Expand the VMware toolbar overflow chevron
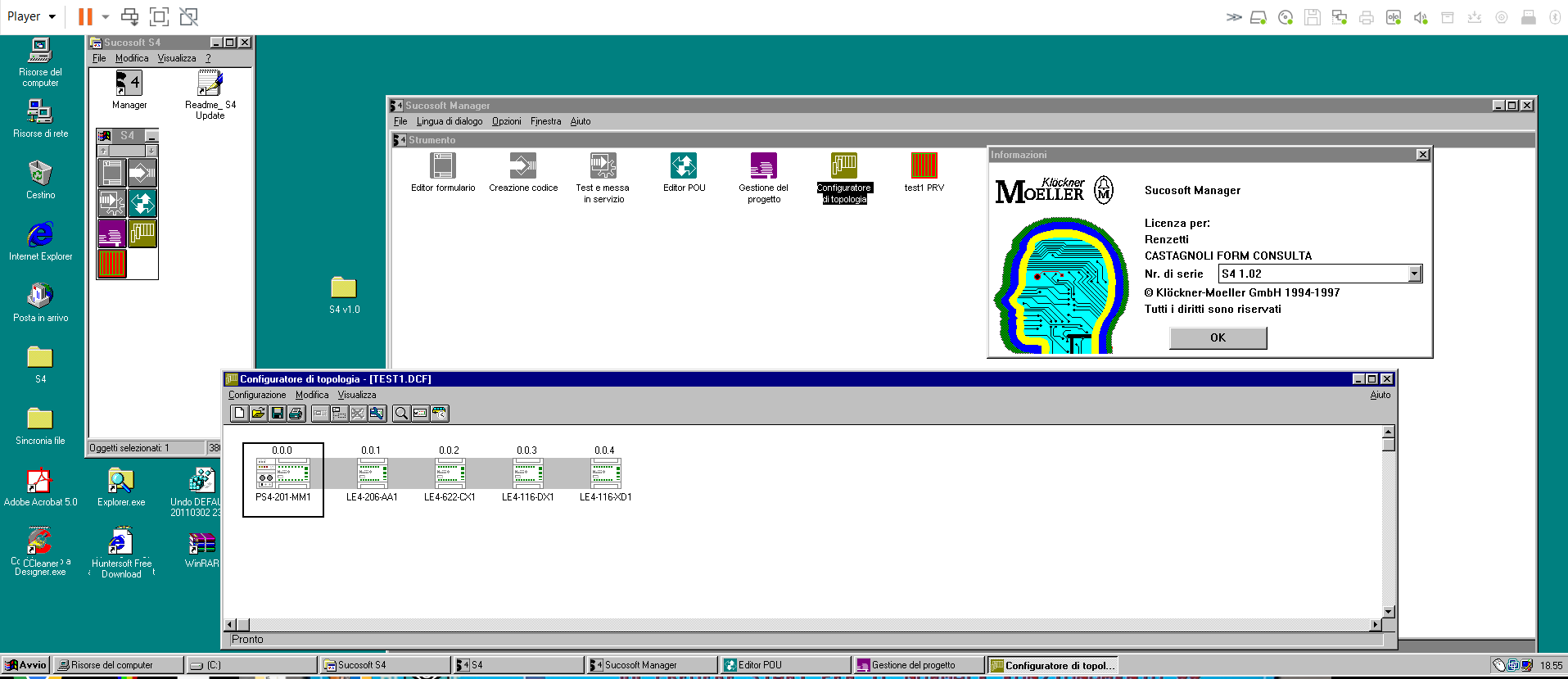The image size is (1568, 679). (x=1233, y=17)
